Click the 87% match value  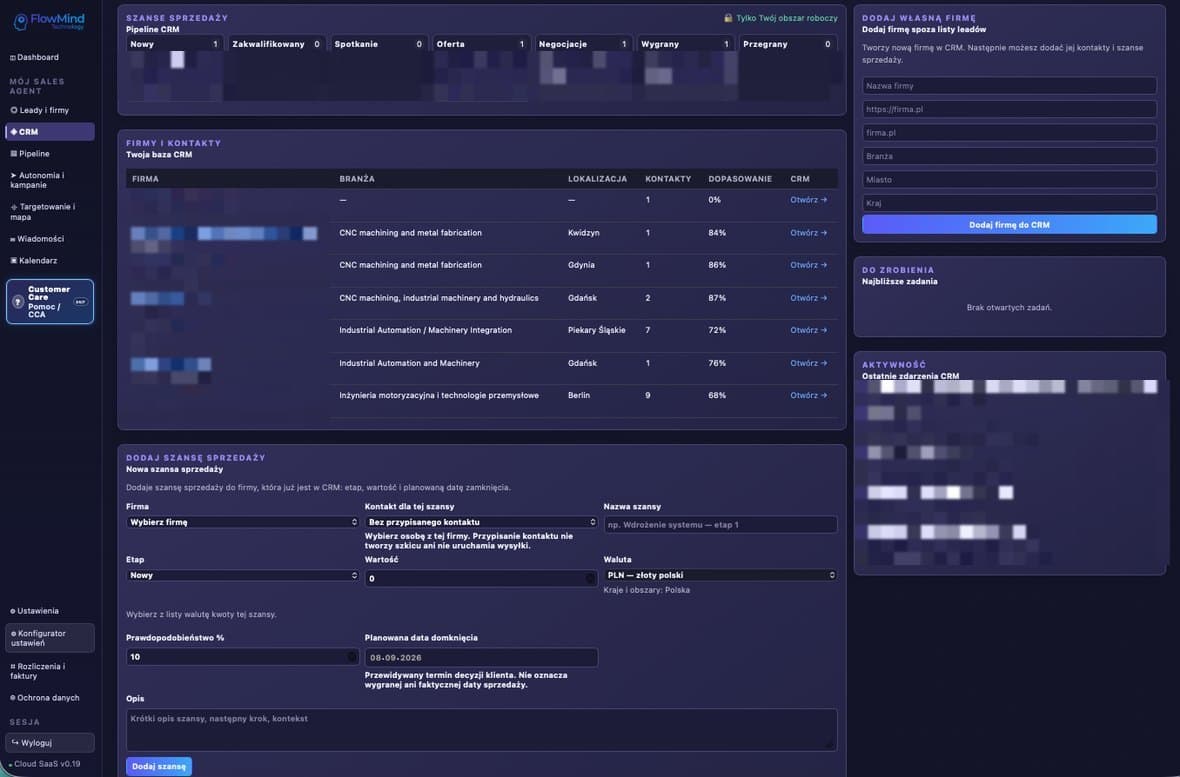pyautogui.click(x=716, y=298)
